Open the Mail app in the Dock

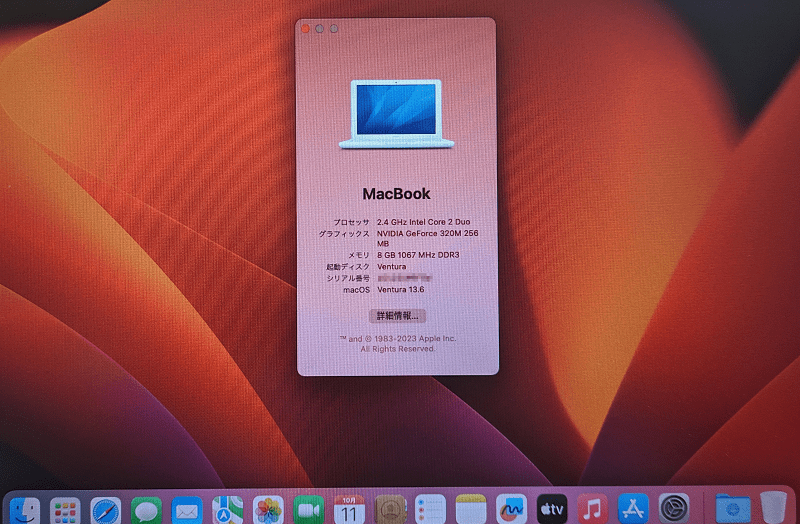pos(187,510)
